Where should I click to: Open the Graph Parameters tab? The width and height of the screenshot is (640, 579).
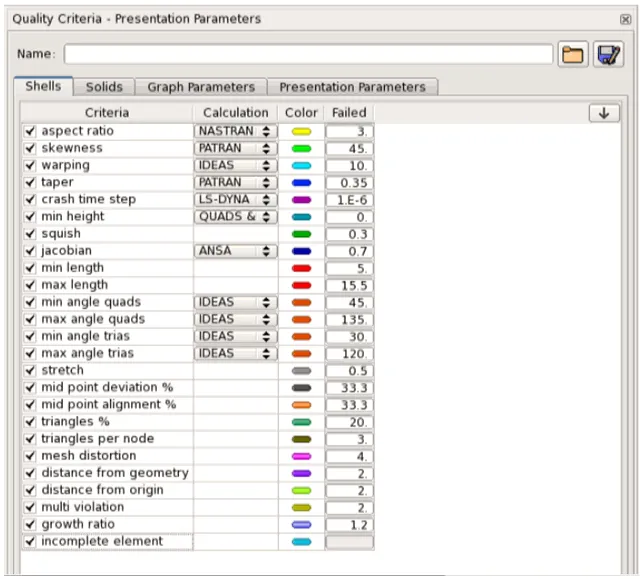pos(201,87)
